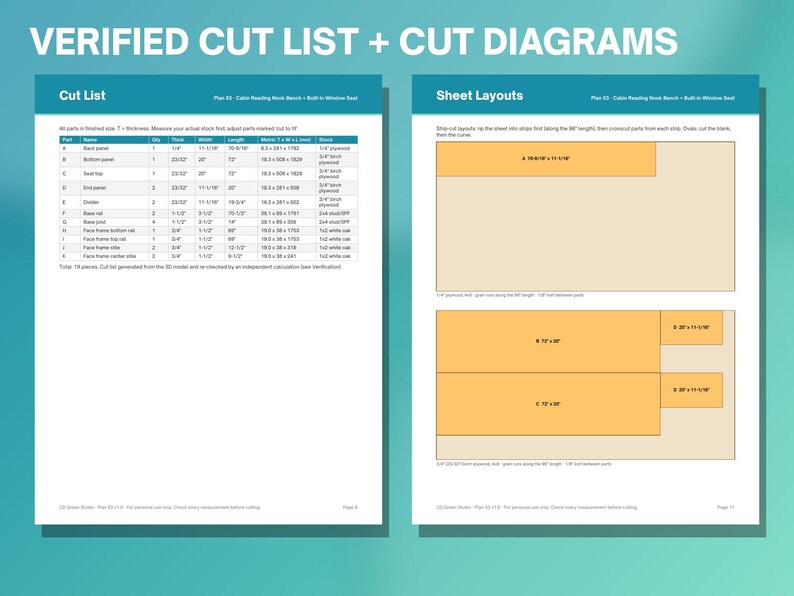Select part "C 72" x 20"" rectangle

click(548, 404)
